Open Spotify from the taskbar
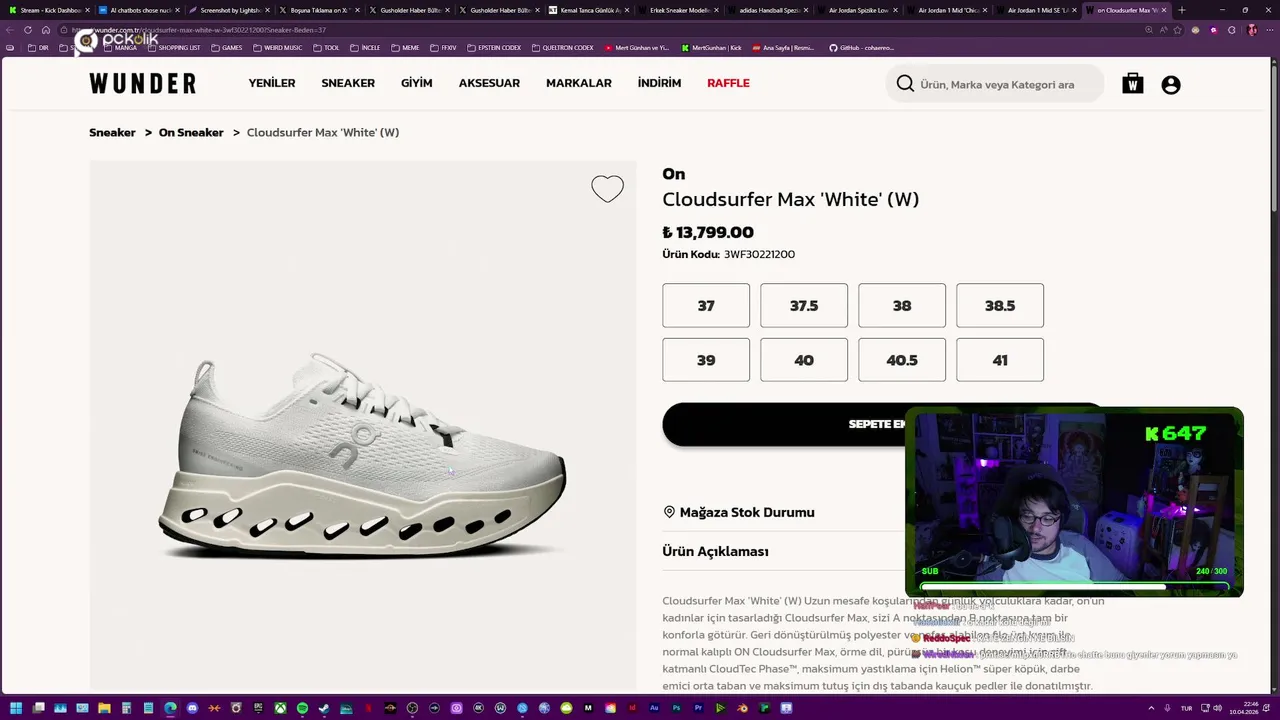 (x=302, y=708)
